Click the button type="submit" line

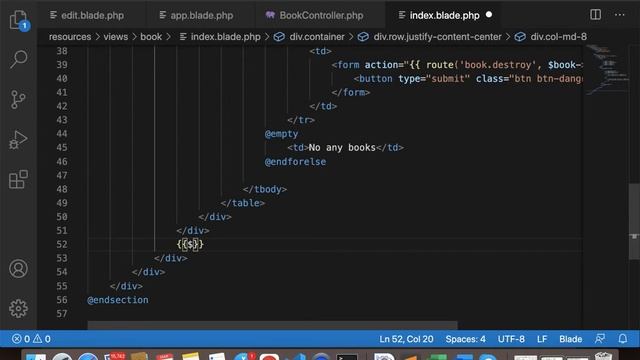click(468, 79)
